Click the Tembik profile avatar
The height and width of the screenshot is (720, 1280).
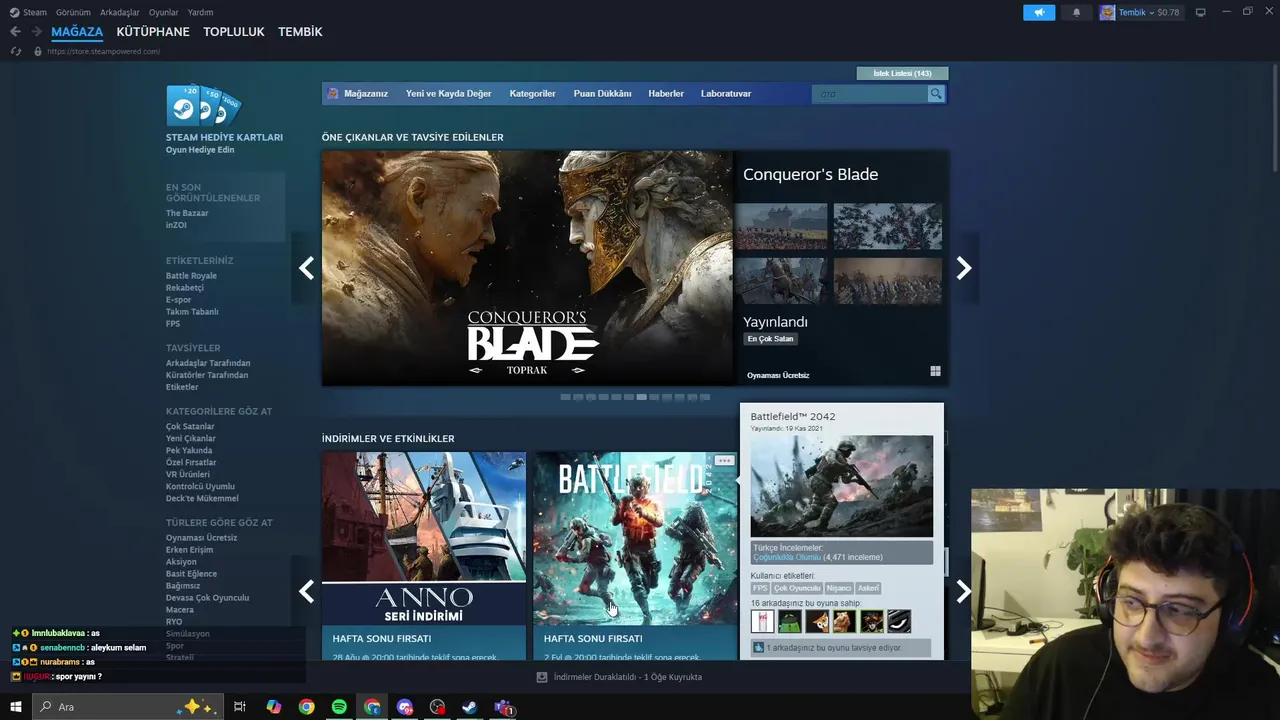click(1107, 12)
